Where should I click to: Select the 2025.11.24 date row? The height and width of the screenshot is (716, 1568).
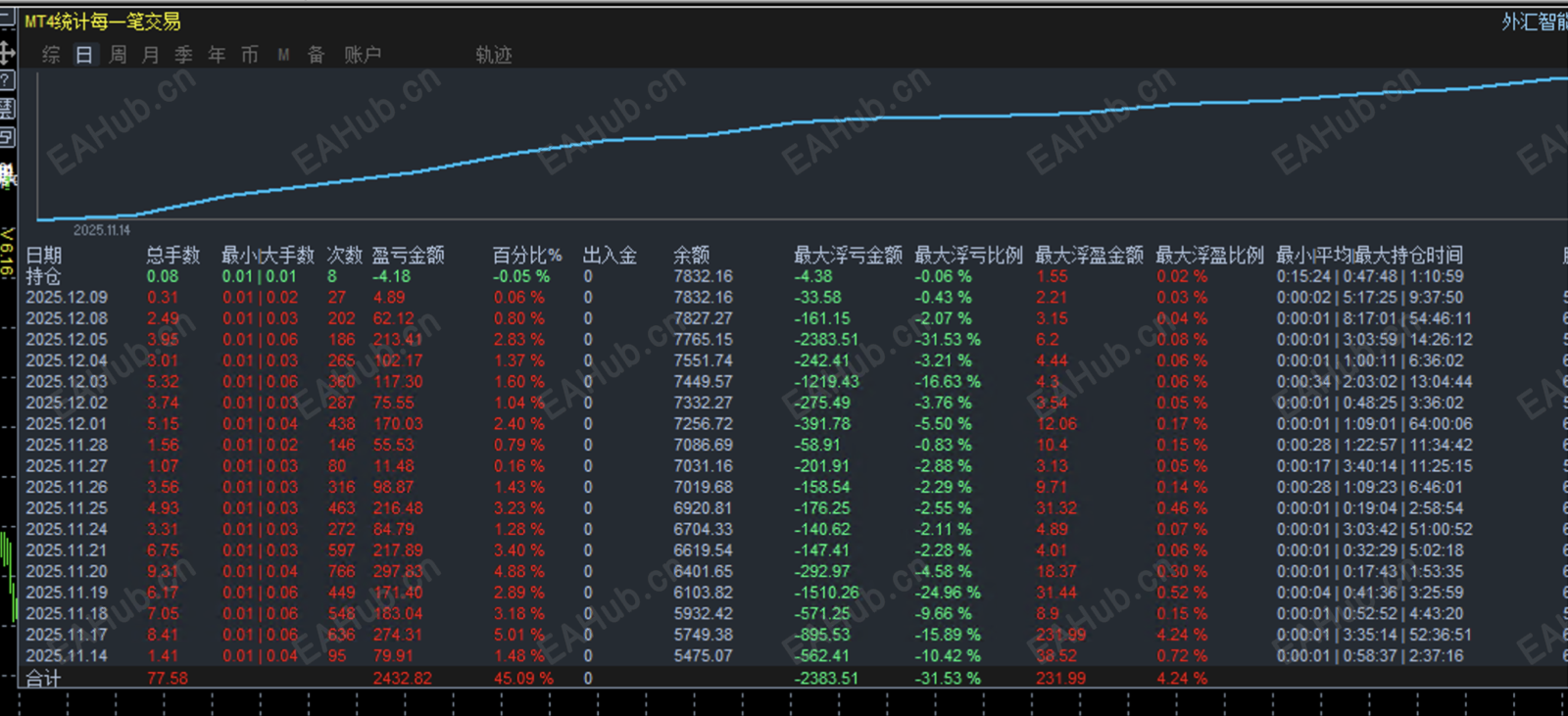67,530
